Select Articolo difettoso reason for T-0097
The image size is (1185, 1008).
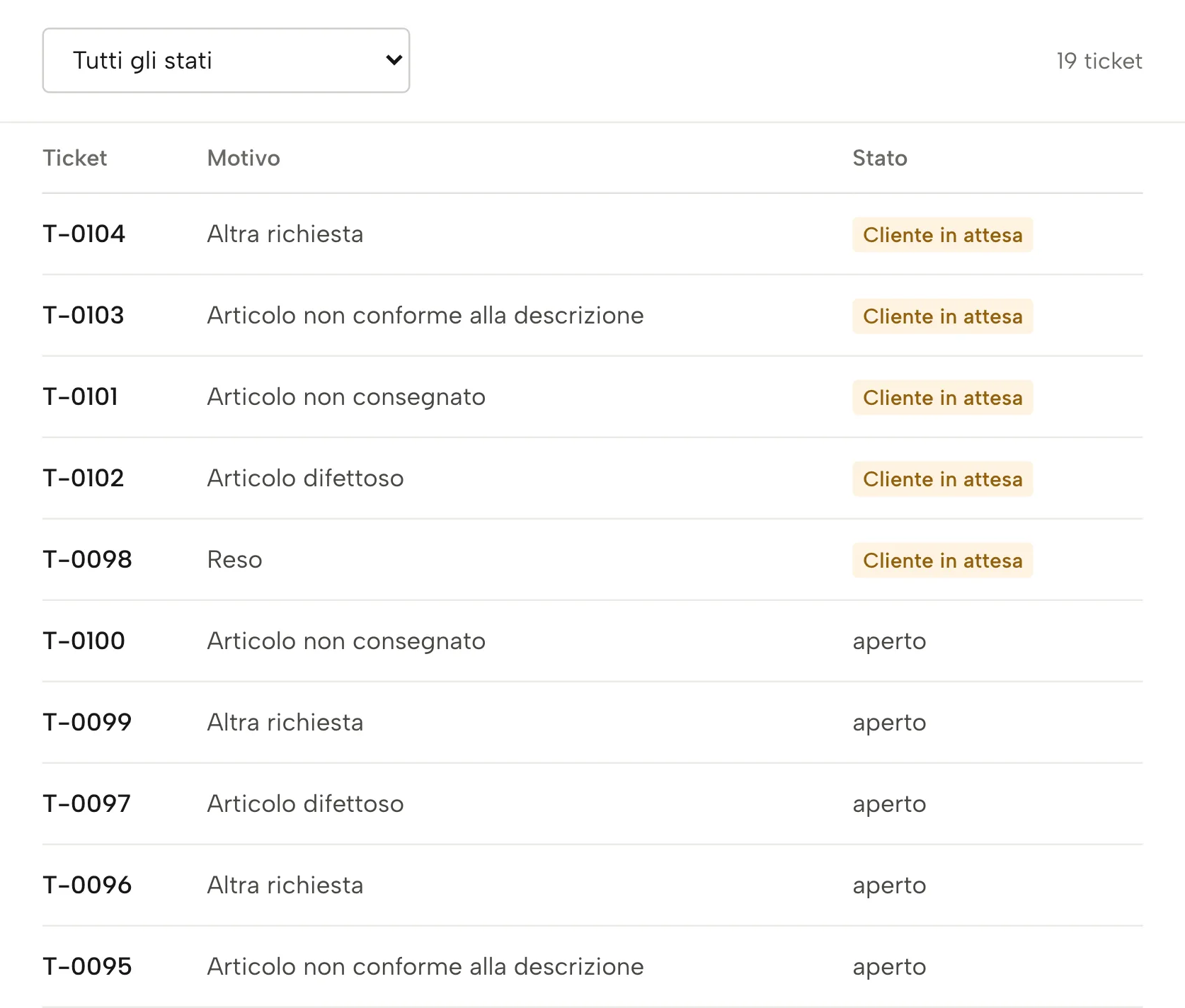305,803
